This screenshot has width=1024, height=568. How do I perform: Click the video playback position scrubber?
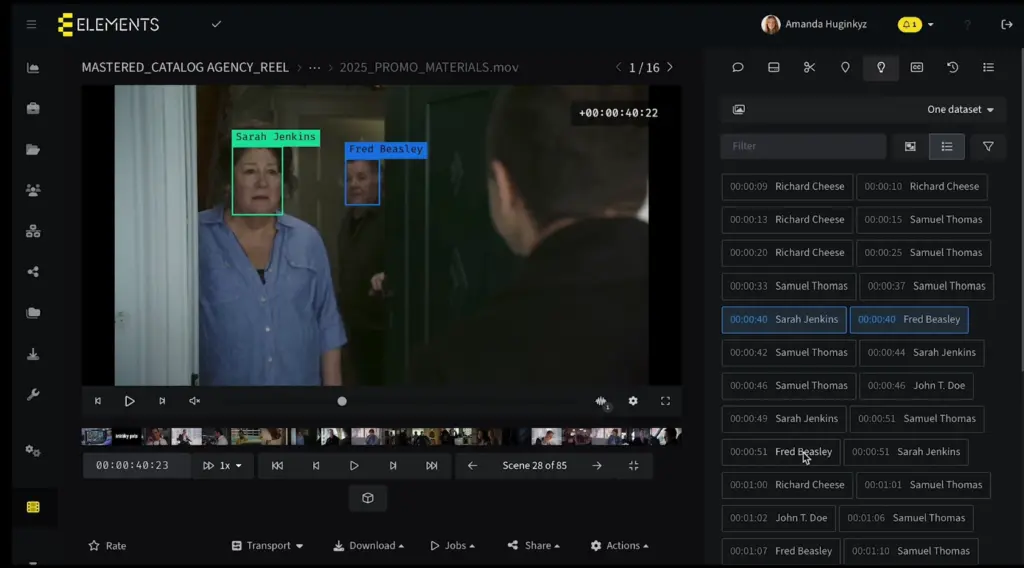click(x=342, y=401)
